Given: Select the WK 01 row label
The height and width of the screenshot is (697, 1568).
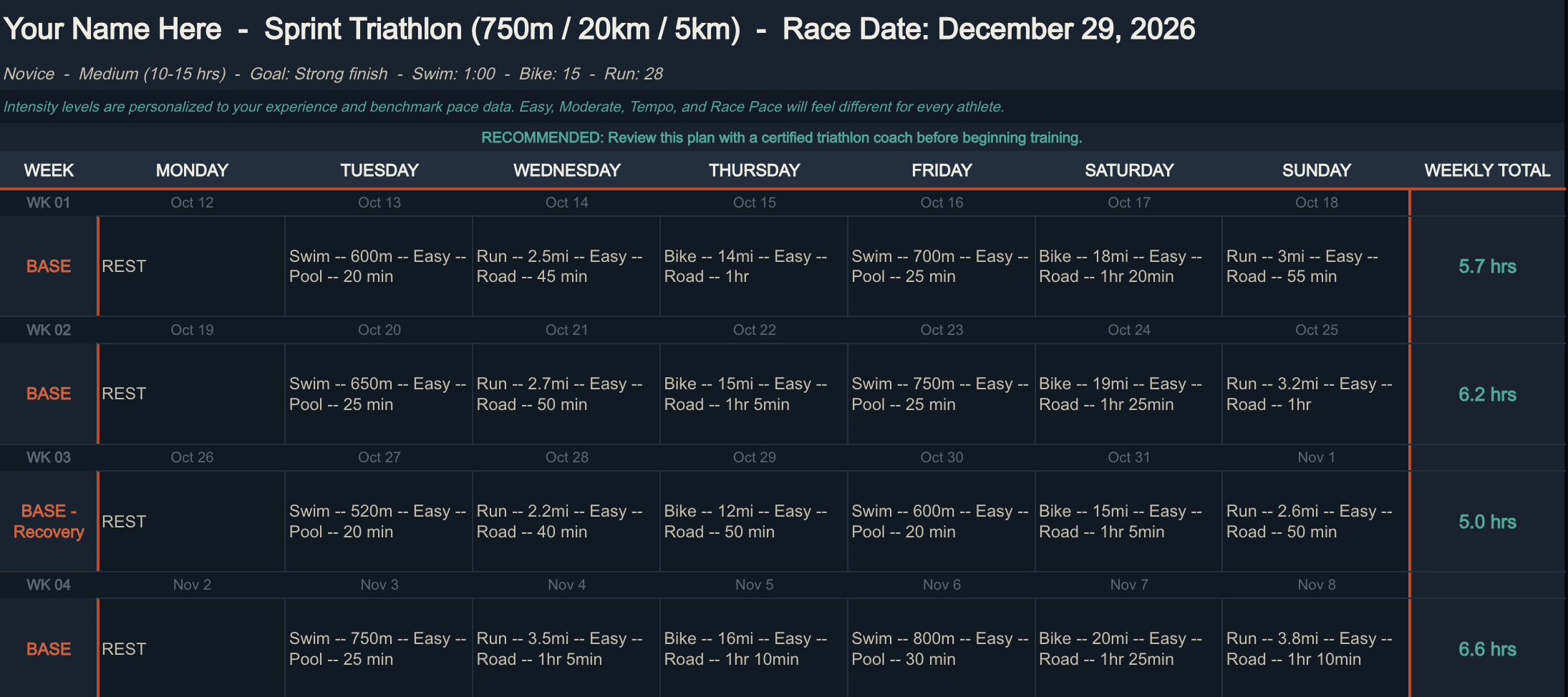Looking at the screenshot, I should point(49,203).
